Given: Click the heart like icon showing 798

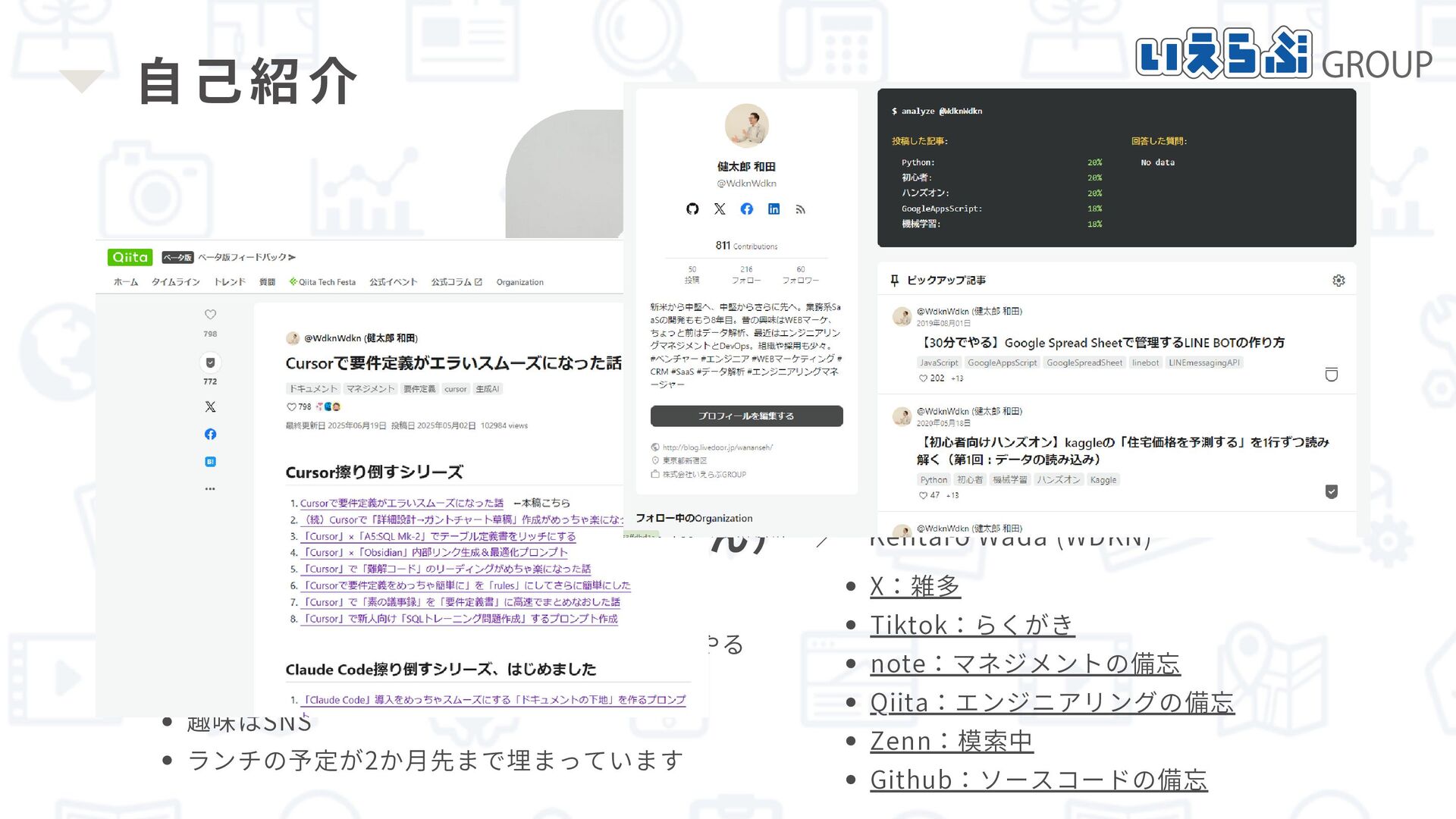Looking at the screenshot, I should coord(211,315).
